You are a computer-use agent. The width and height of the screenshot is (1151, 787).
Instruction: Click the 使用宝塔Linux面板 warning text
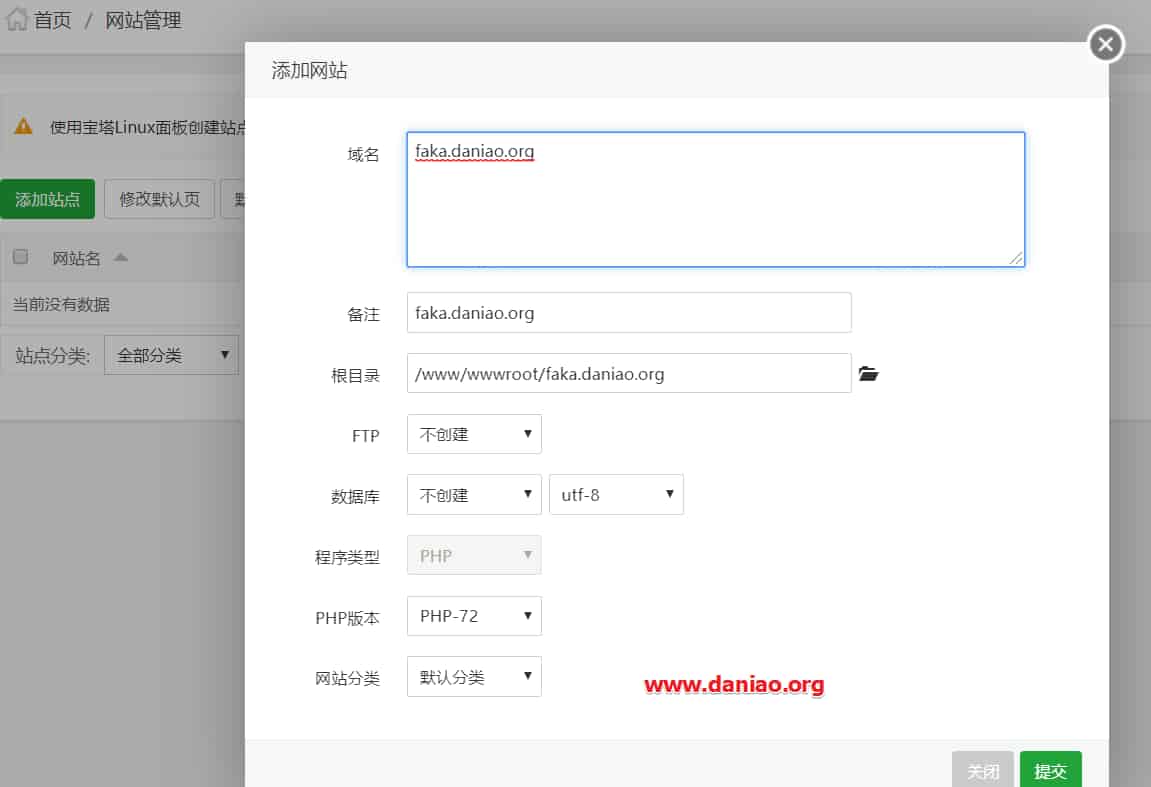(148, 127)
